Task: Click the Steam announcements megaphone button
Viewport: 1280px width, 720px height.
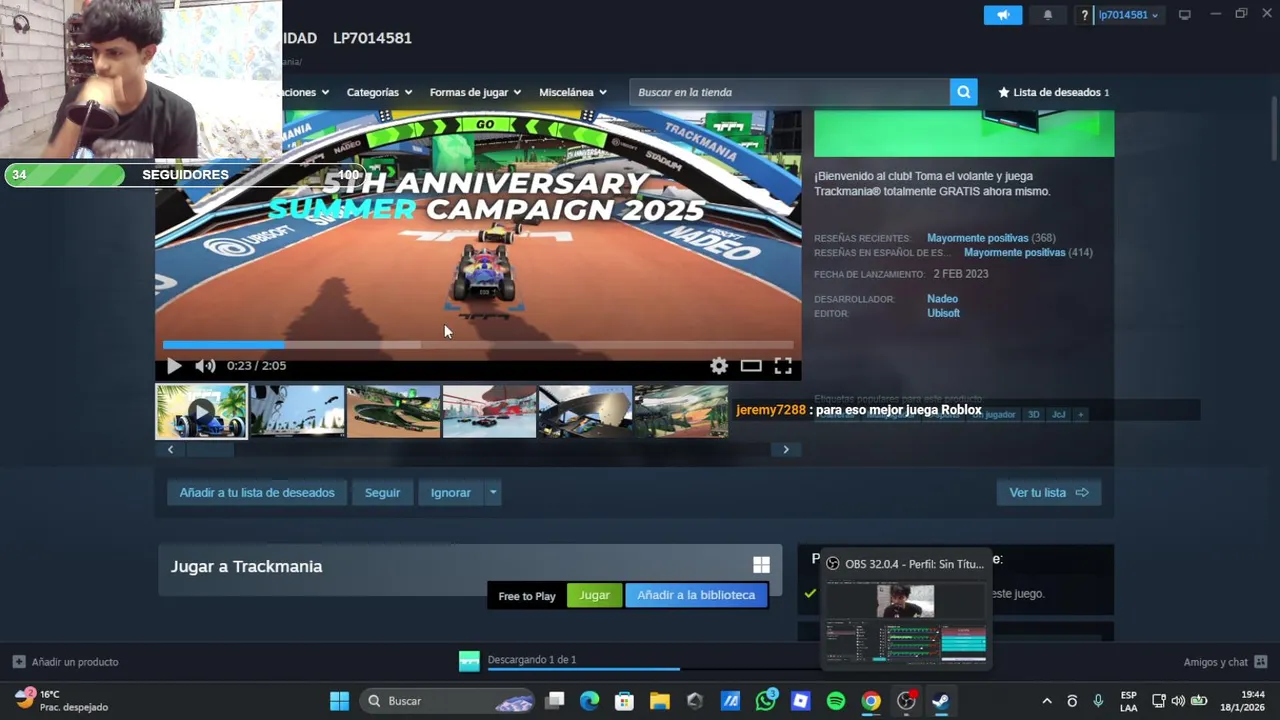Action: 1003,15
